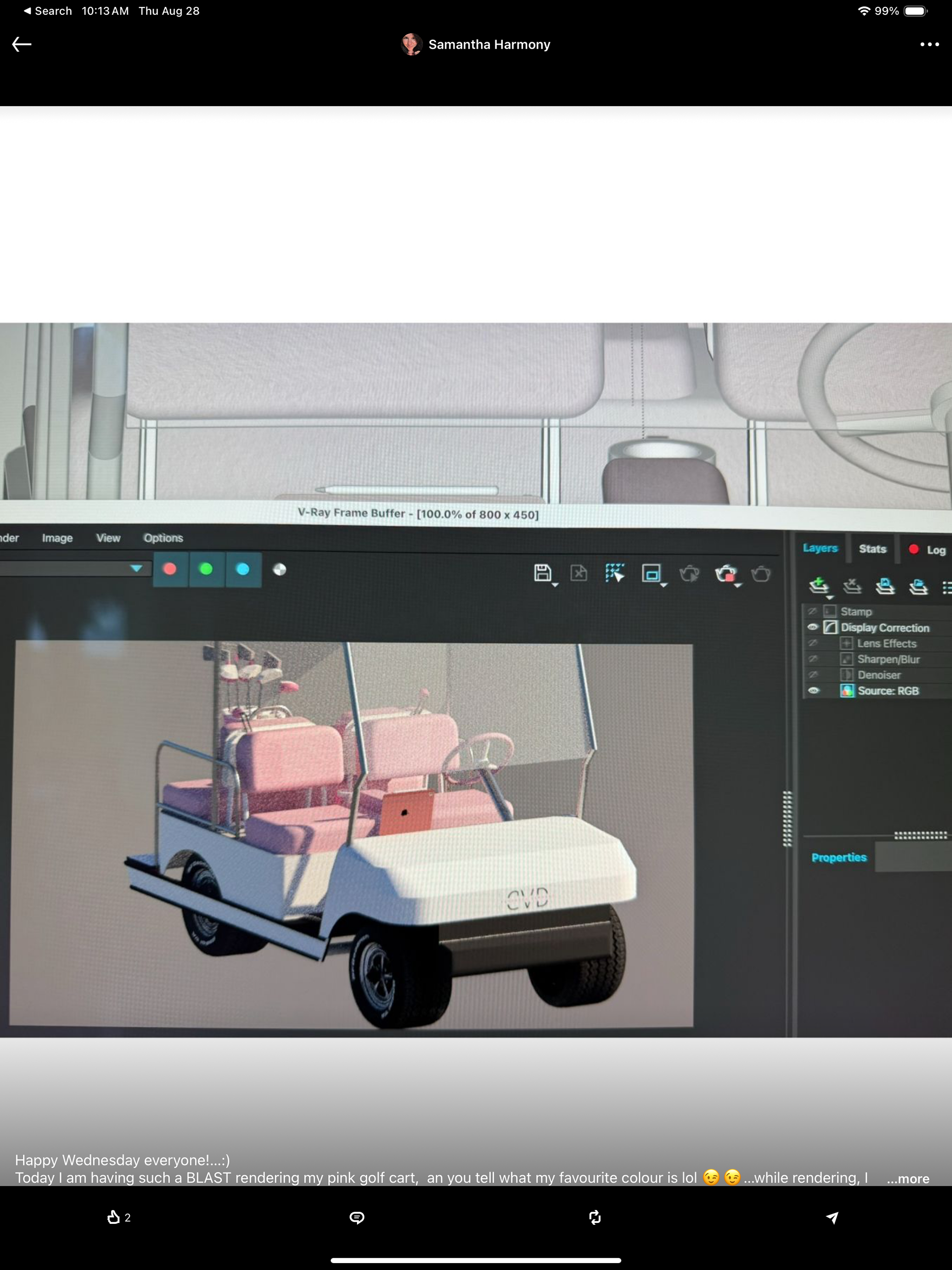952x1270 pixels.
Task: Open Samantha Harmony's profile name
Action: (489, 44)
